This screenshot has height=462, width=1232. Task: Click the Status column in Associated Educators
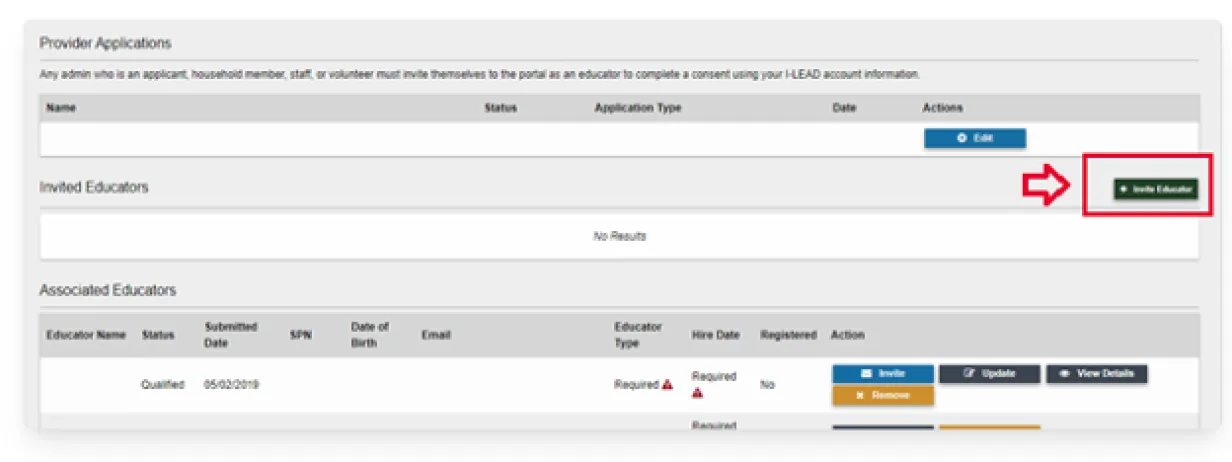click(x=158, y=335)
